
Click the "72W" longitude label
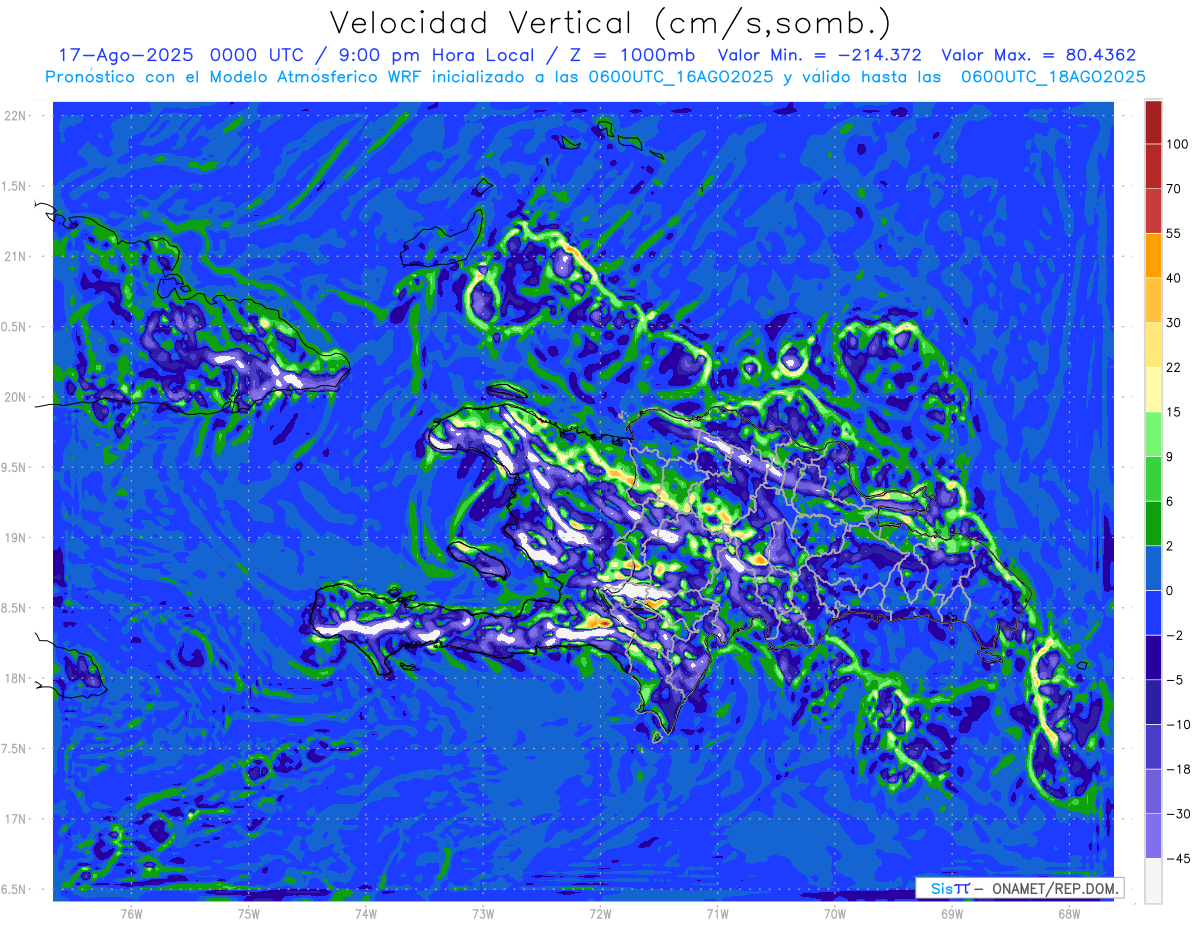click(x=600, y=913)
